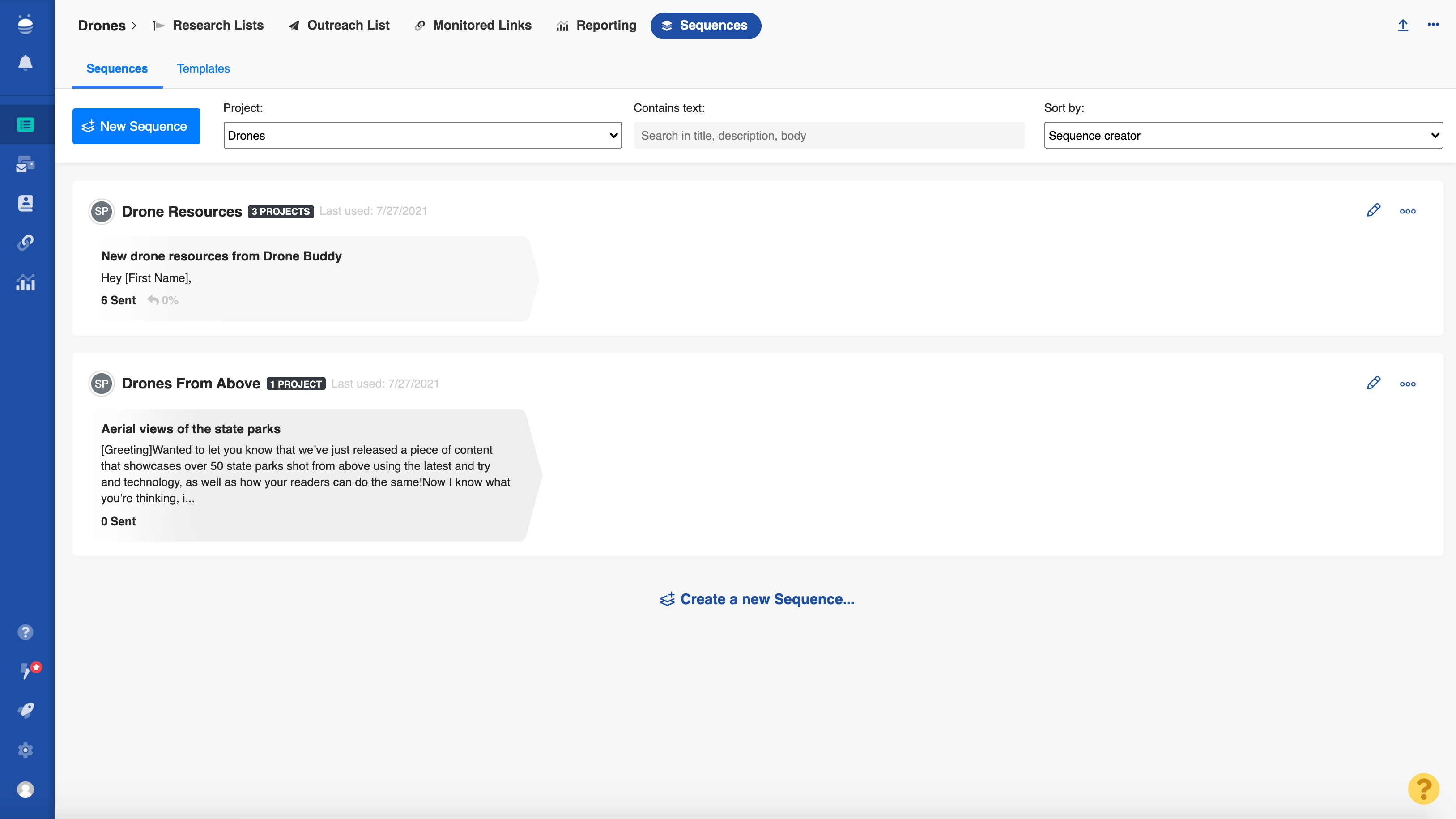Select the Drones project dropdown
This screenshot has width=1456, height=819.
pyautogui.click(x=422, y=135)
